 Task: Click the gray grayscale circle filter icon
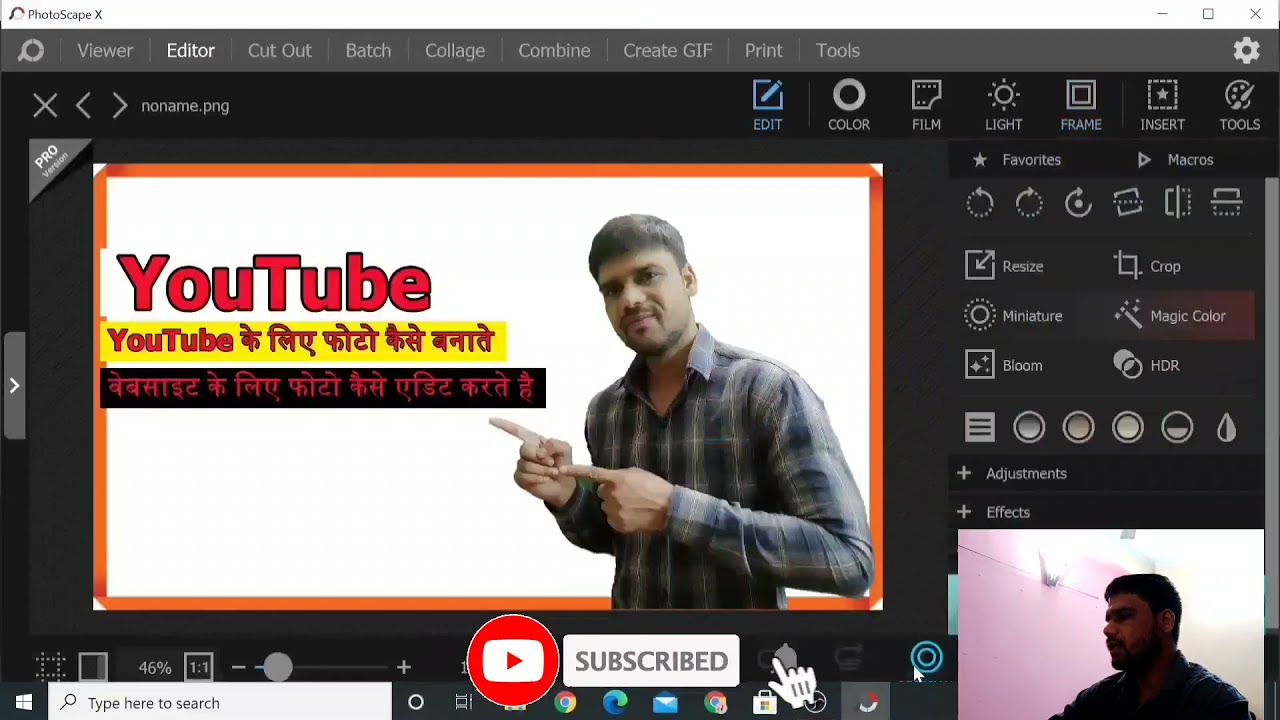click(1029, 428)
